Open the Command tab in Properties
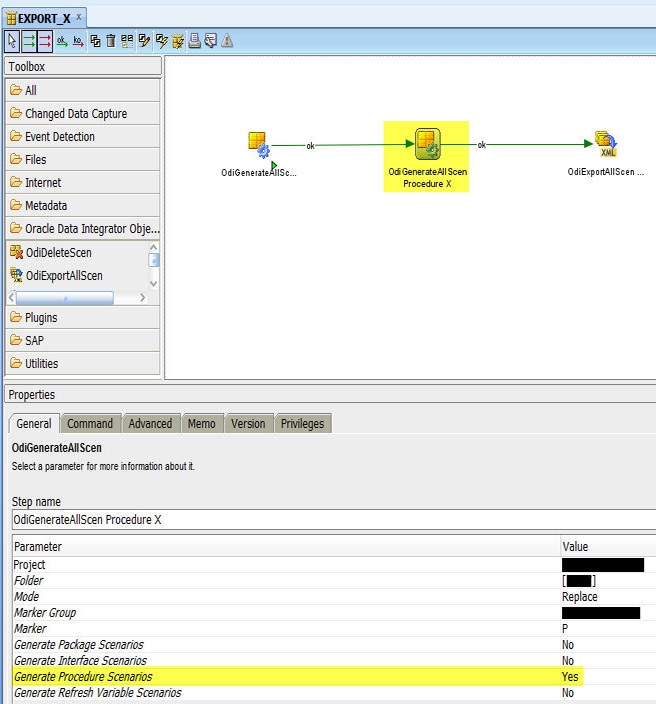Screen dimensions: 656x704 click(x=90, y=424)
